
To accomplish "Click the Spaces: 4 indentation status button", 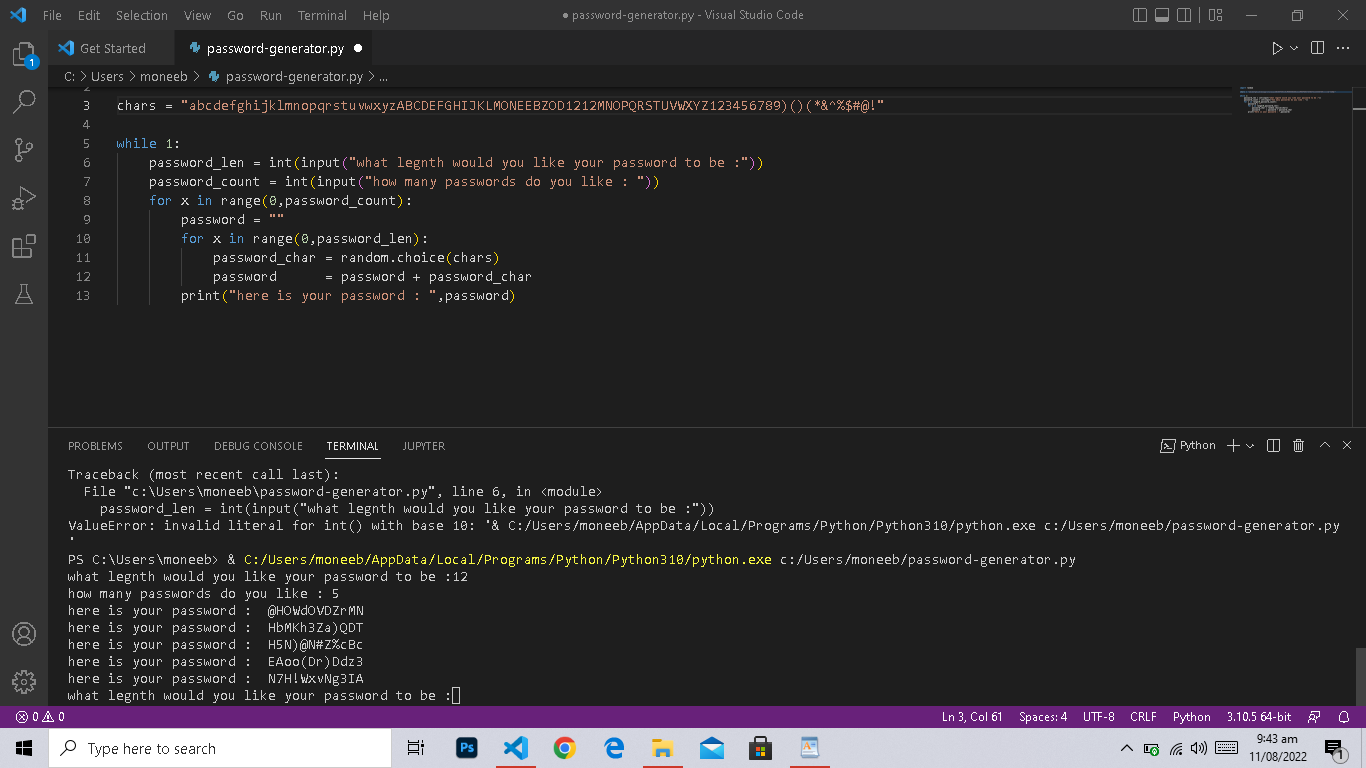I will [1043, 717].
